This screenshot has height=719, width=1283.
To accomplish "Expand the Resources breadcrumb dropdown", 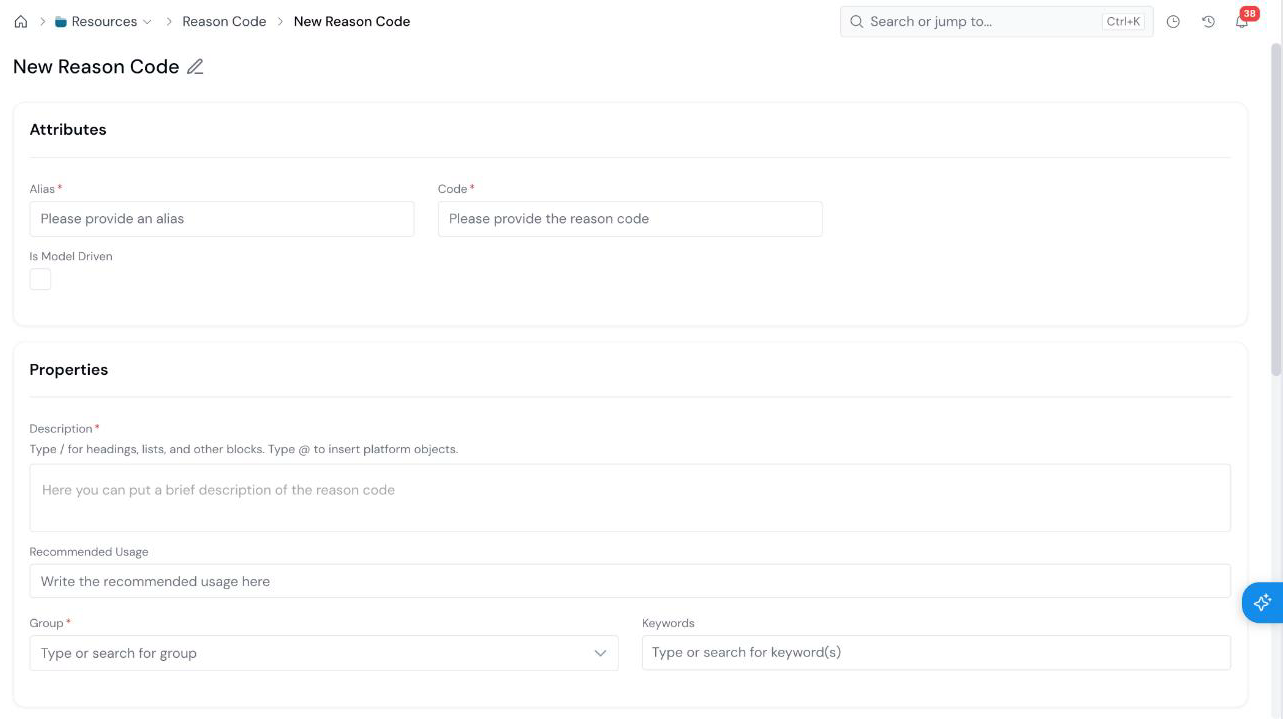I will point(148,21).
